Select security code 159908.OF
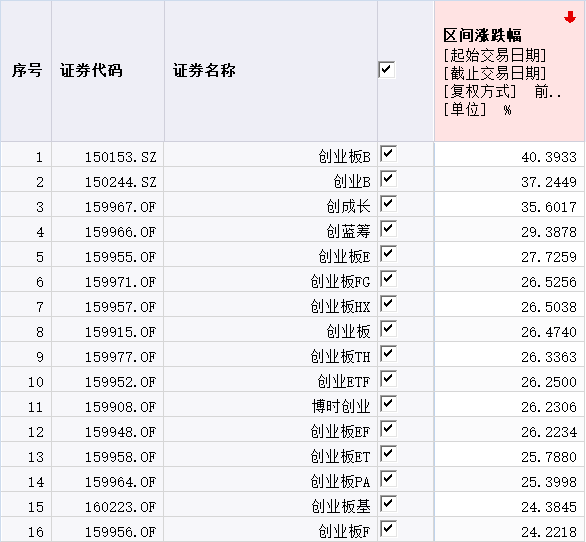 [x=120, y=407]
